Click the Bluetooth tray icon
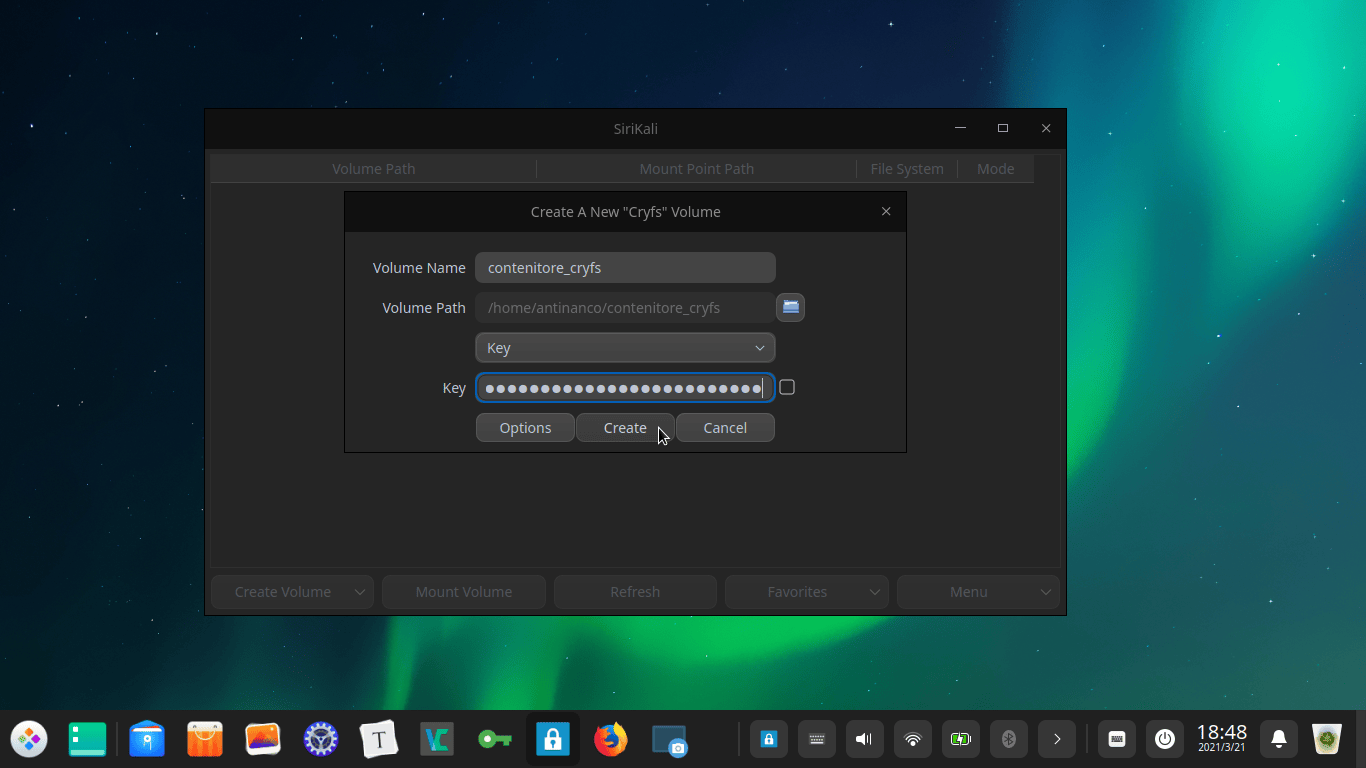The width and height of the screenshot is (1366, 768). point(1009,740)
